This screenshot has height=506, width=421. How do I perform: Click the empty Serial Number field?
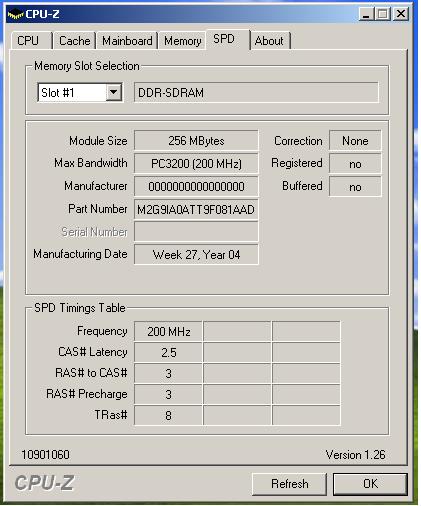click(x=196, y=232)
